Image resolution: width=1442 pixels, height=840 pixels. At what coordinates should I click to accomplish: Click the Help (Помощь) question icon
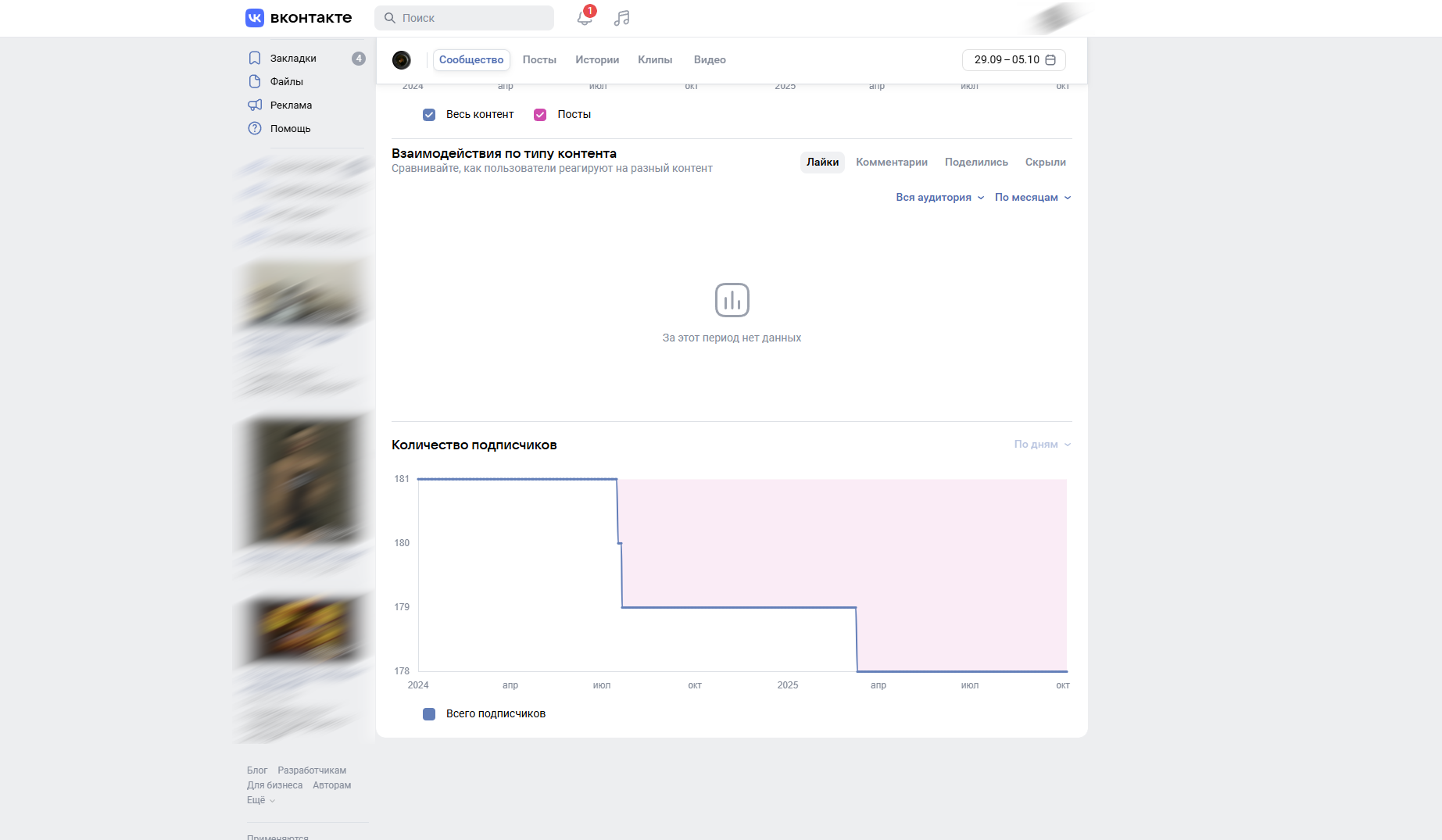click(x=255, y=129)
